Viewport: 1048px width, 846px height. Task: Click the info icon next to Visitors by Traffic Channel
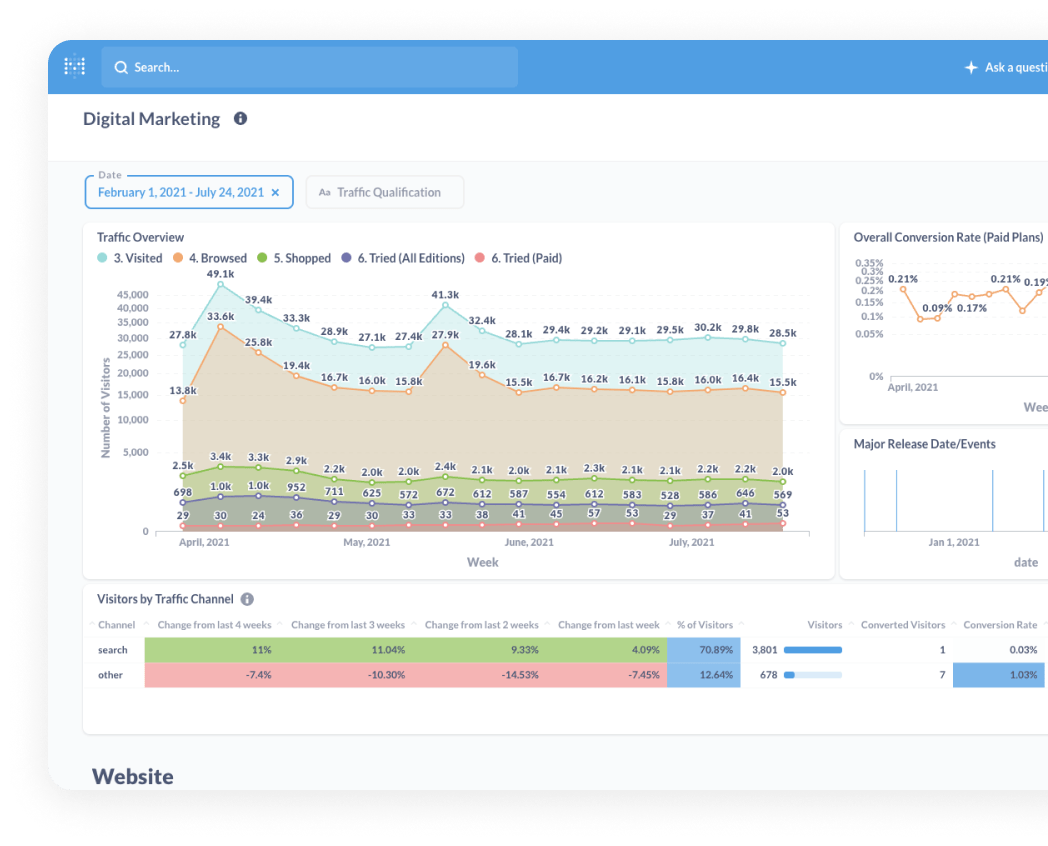pos(247,599)
